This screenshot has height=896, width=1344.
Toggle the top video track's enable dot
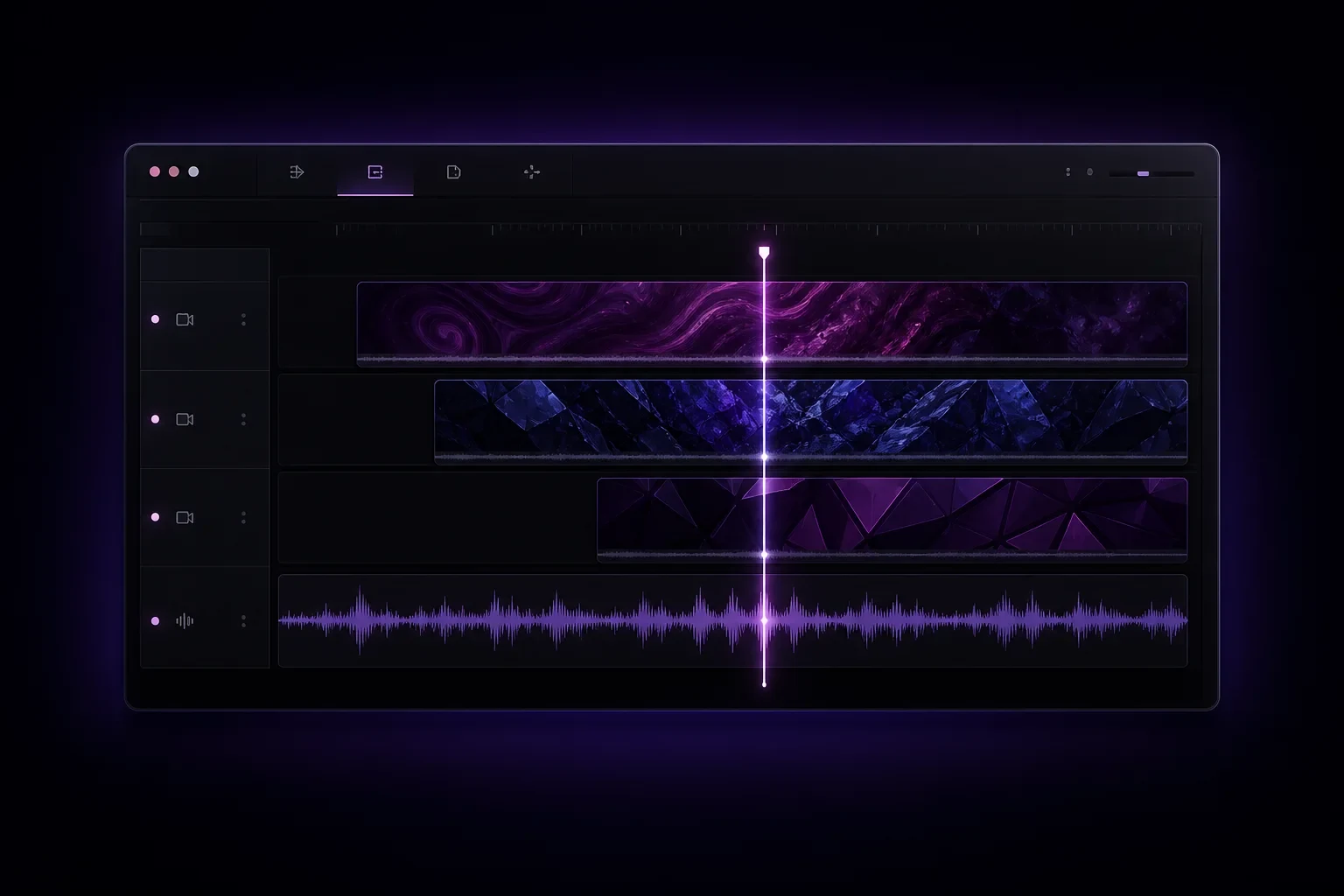click(156, 319)
